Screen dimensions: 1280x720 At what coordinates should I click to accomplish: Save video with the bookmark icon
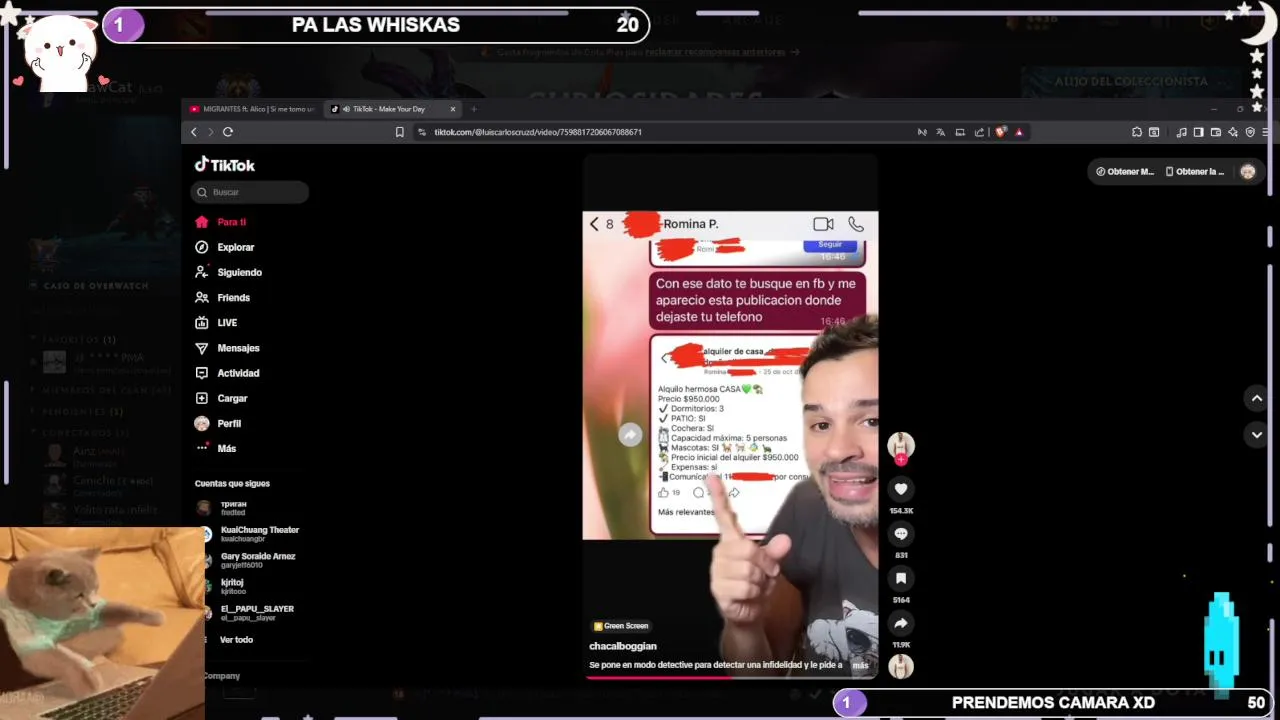[901, 578]
